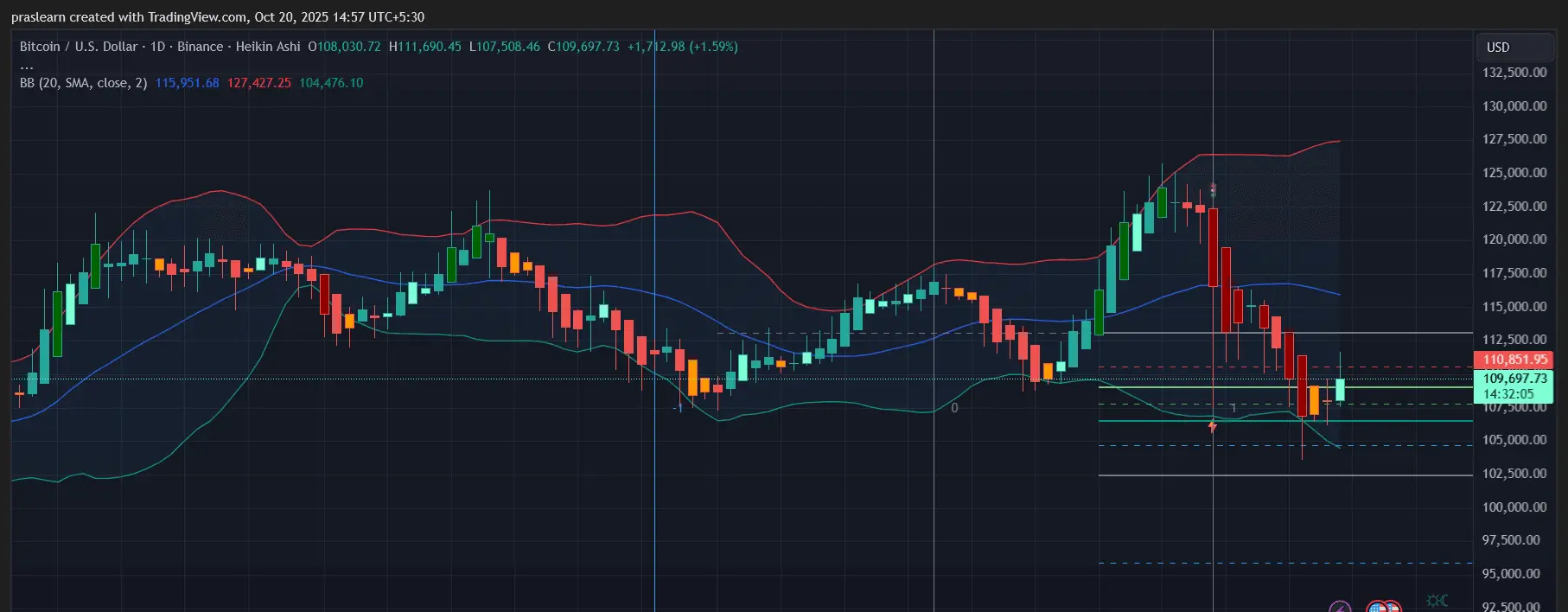Click the high value H111,690.45
Screen dimensions: 1568x612
(x=425, y=47)
